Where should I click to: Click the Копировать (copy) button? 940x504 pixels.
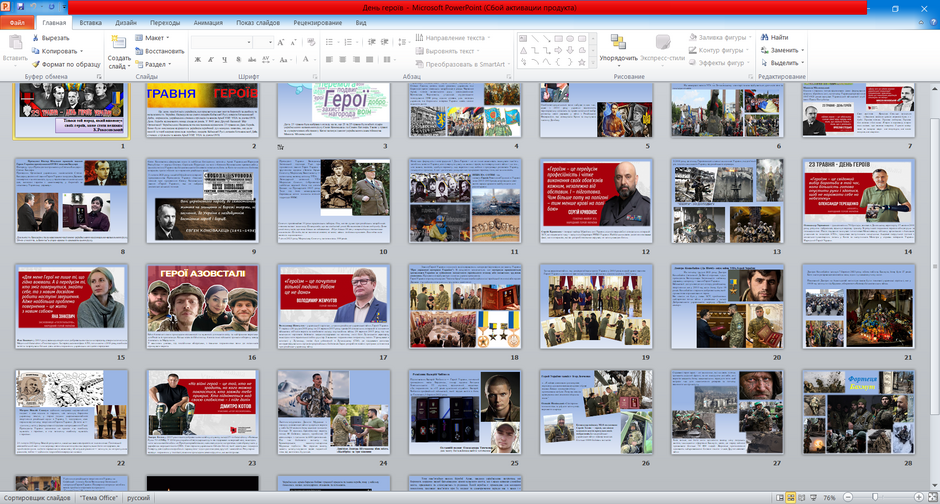click(x=58, y=51)
